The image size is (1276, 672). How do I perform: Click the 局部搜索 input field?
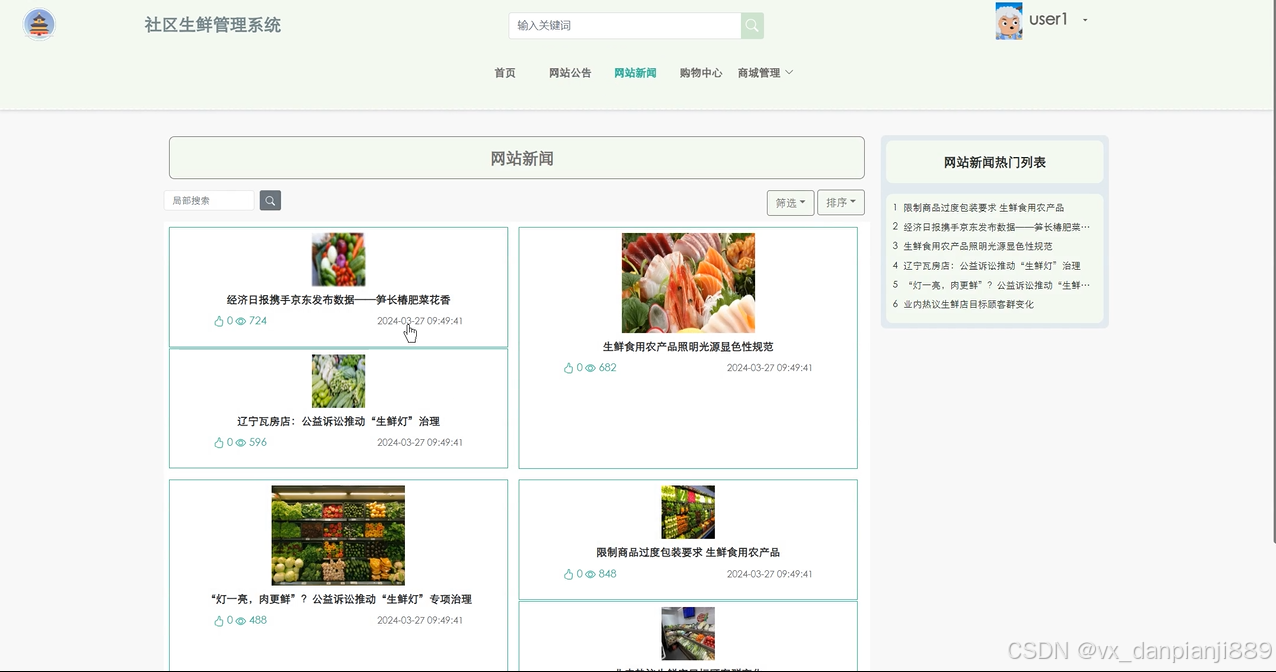click(x=209, y=201)
